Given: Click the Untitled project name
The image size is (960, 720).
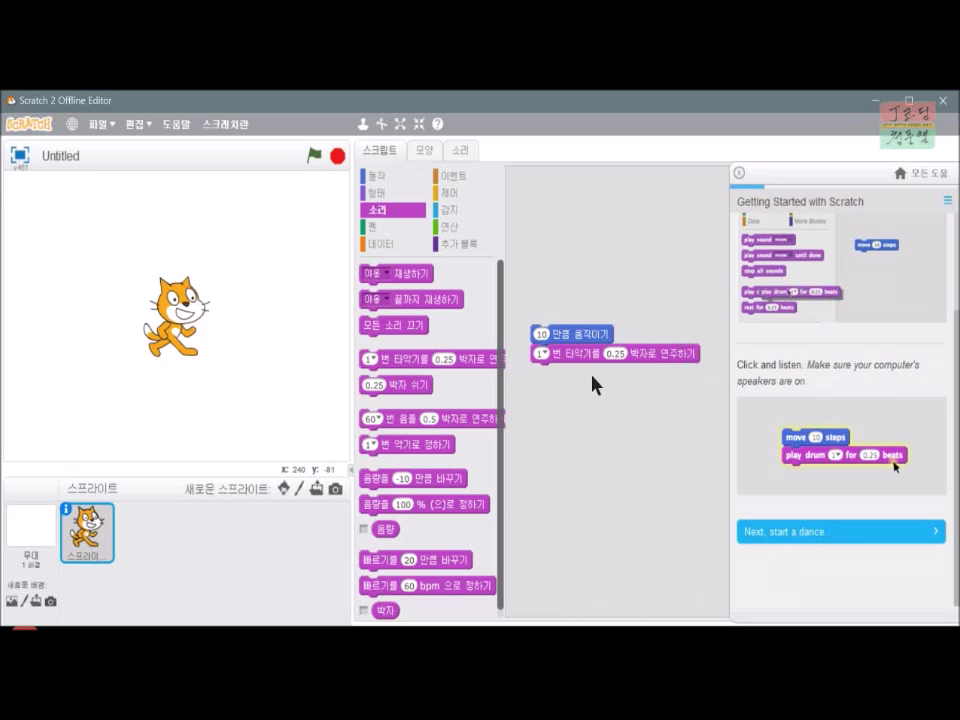Looking at the screenshot, I should pos(61,156).
